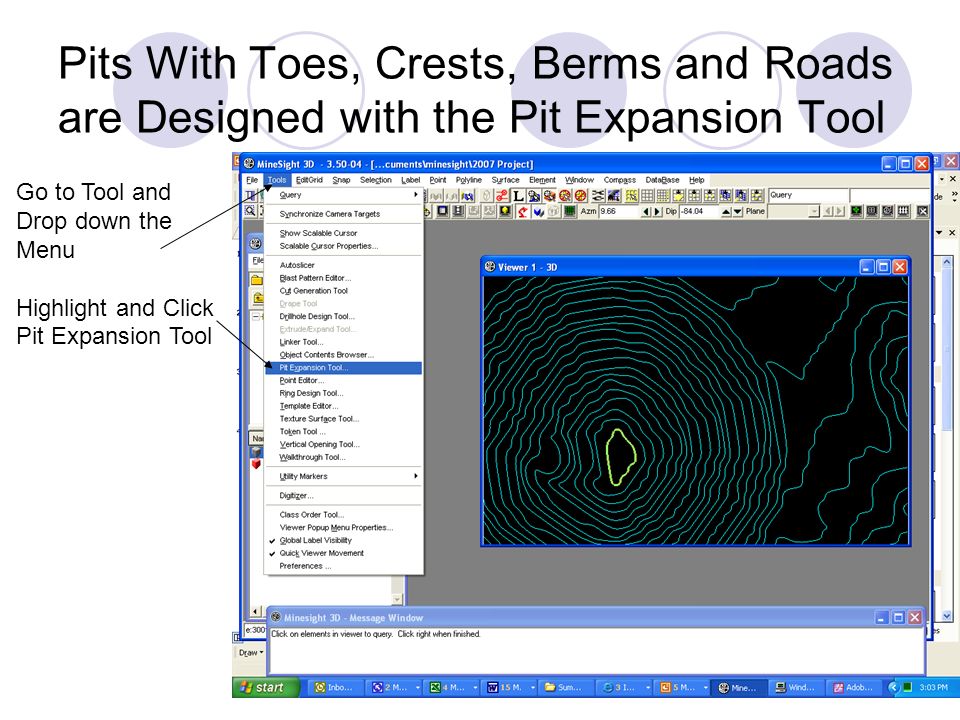960x720 pixels.
Task: Open the Polyline menu
Action: click(x=468, y=180)
